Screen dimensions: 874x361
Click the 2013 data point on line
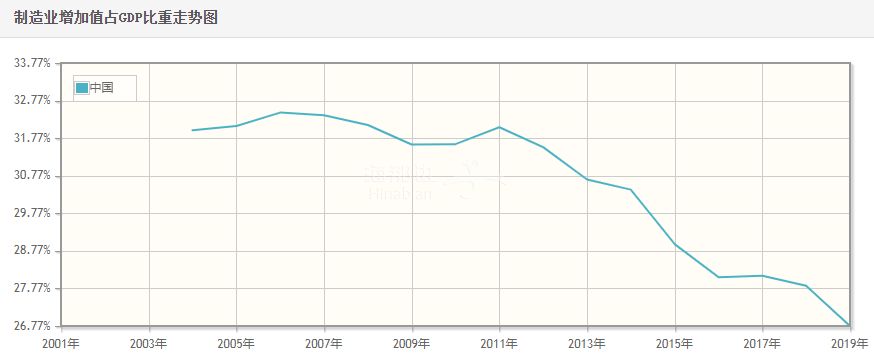coord(587,179)
